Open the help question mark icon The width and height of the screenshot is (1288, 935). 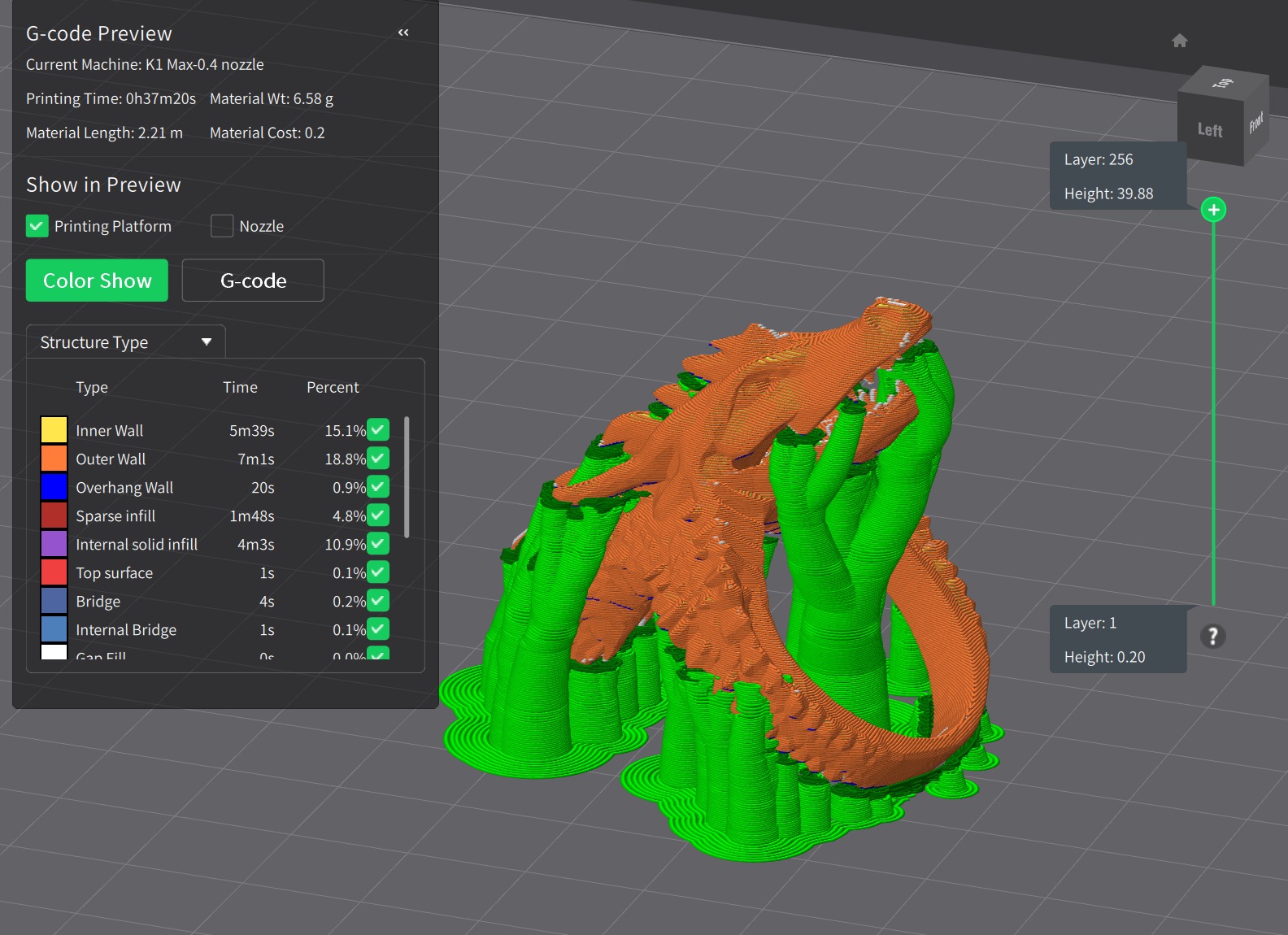1212,636
